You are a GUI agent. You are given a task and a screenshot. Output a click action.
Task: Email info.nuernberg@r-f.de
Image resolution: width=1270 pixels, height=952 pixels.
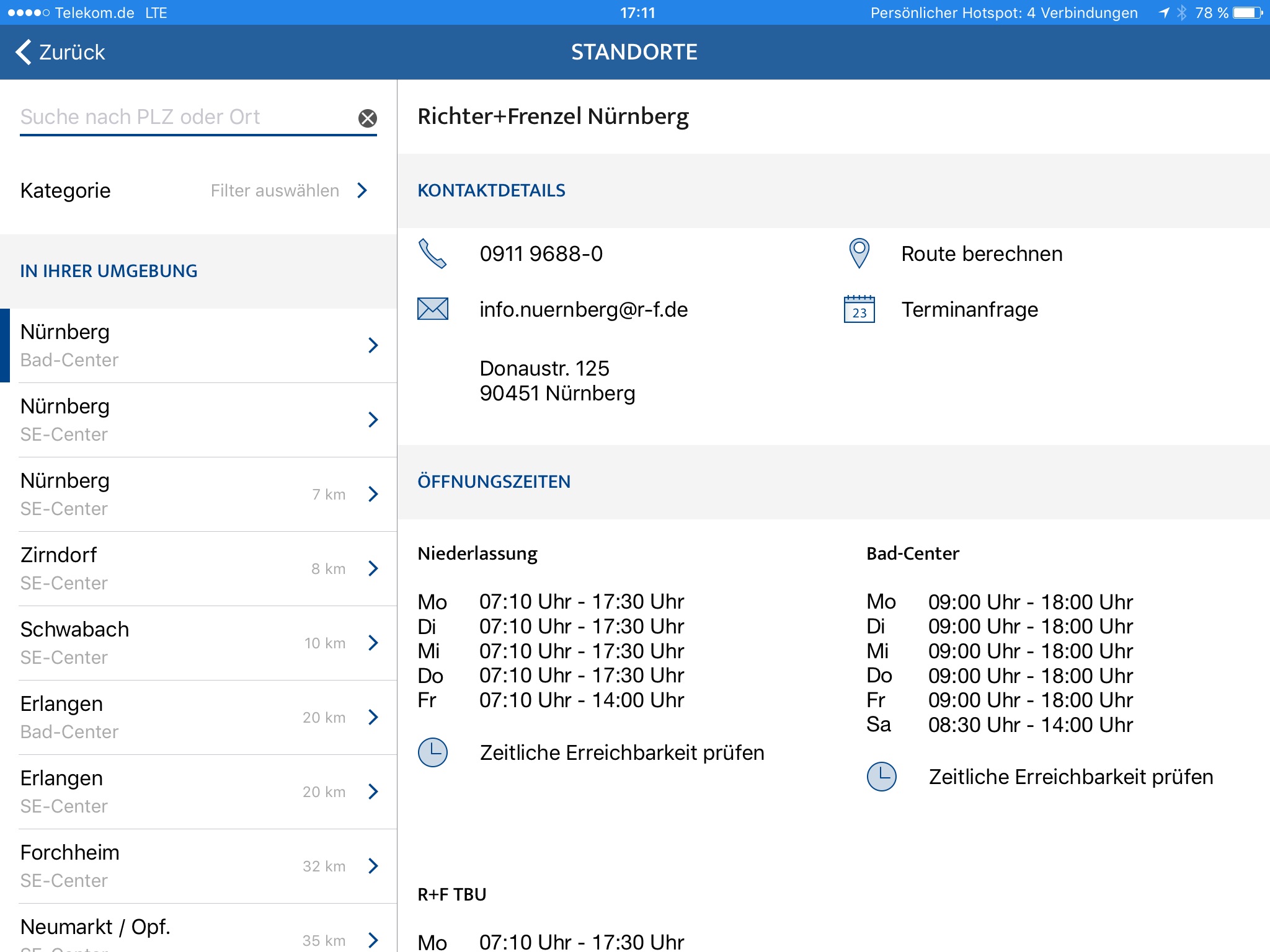coord(584,309)
